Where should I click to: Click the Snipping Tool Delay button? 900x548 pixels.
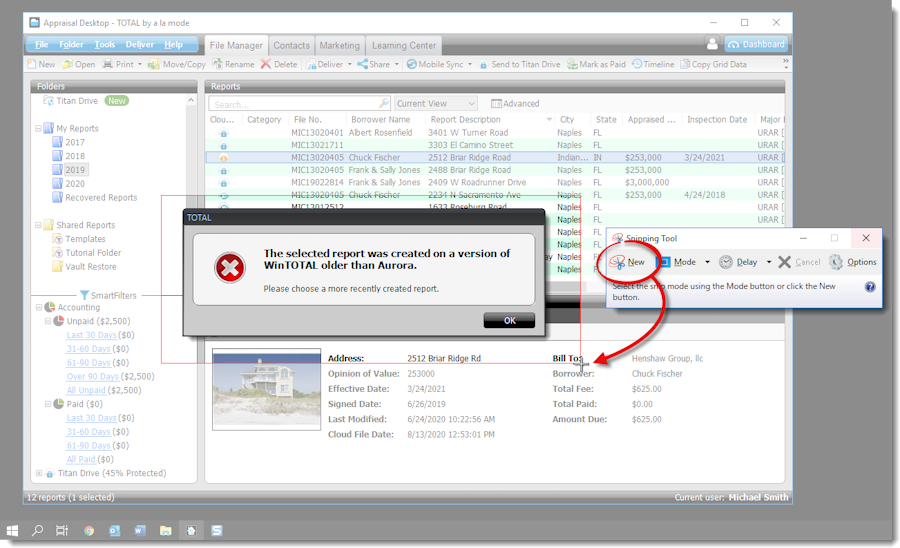coord(739,262)
